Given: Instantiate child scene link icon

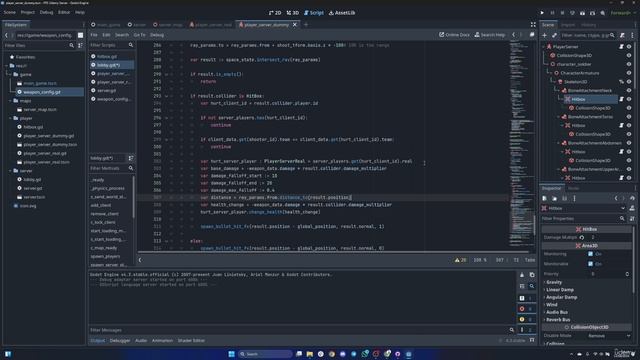Looking at the screenshot, I should pos(554,36).
